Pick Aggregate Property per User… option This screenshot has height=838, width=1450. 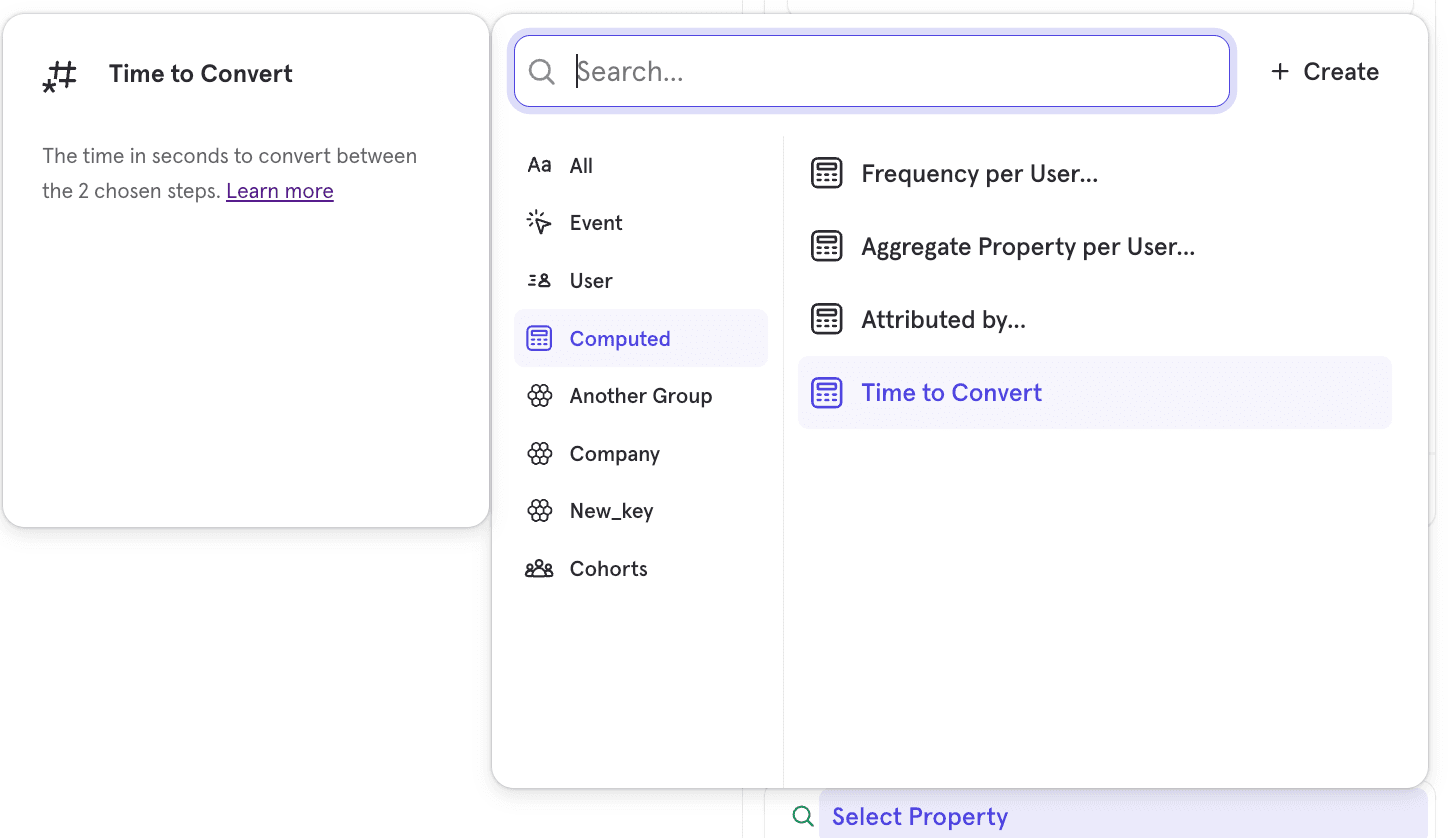click(x=1027, y=247)
